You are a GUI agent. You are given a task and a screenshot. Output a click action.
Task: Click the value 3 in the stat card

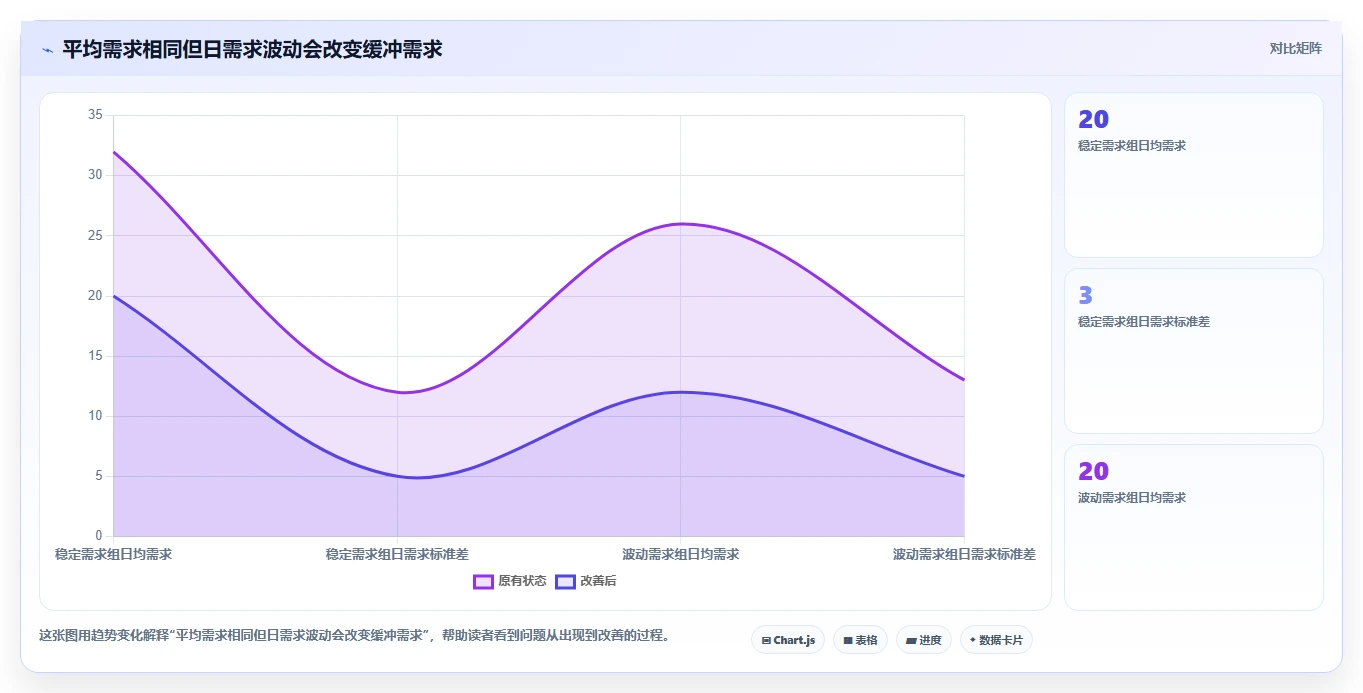[1086, 295]
